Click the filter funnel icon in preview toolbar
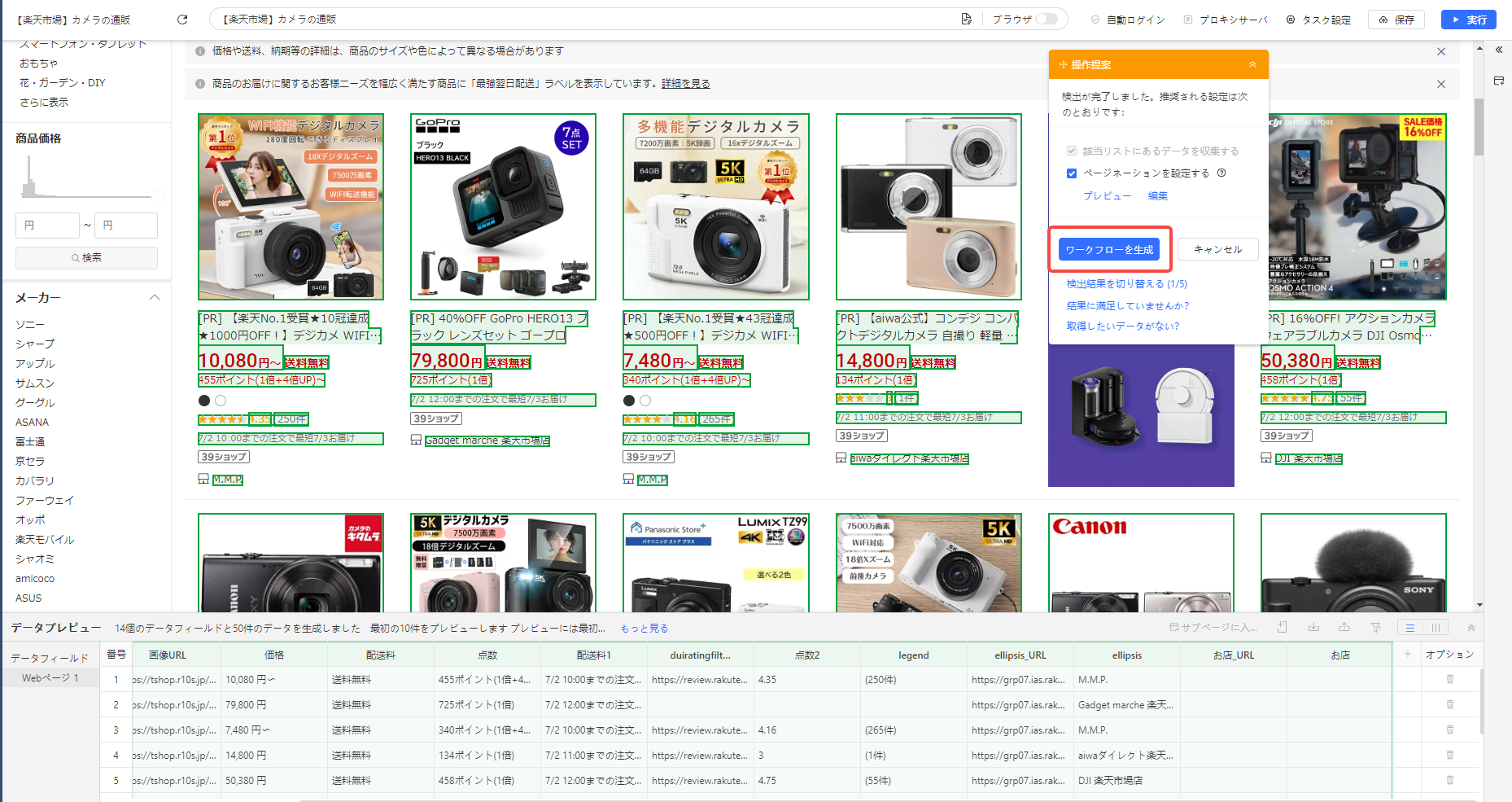Image resolution: width=1512 pixels, height=802 pixels. [x=1376, y=628]
